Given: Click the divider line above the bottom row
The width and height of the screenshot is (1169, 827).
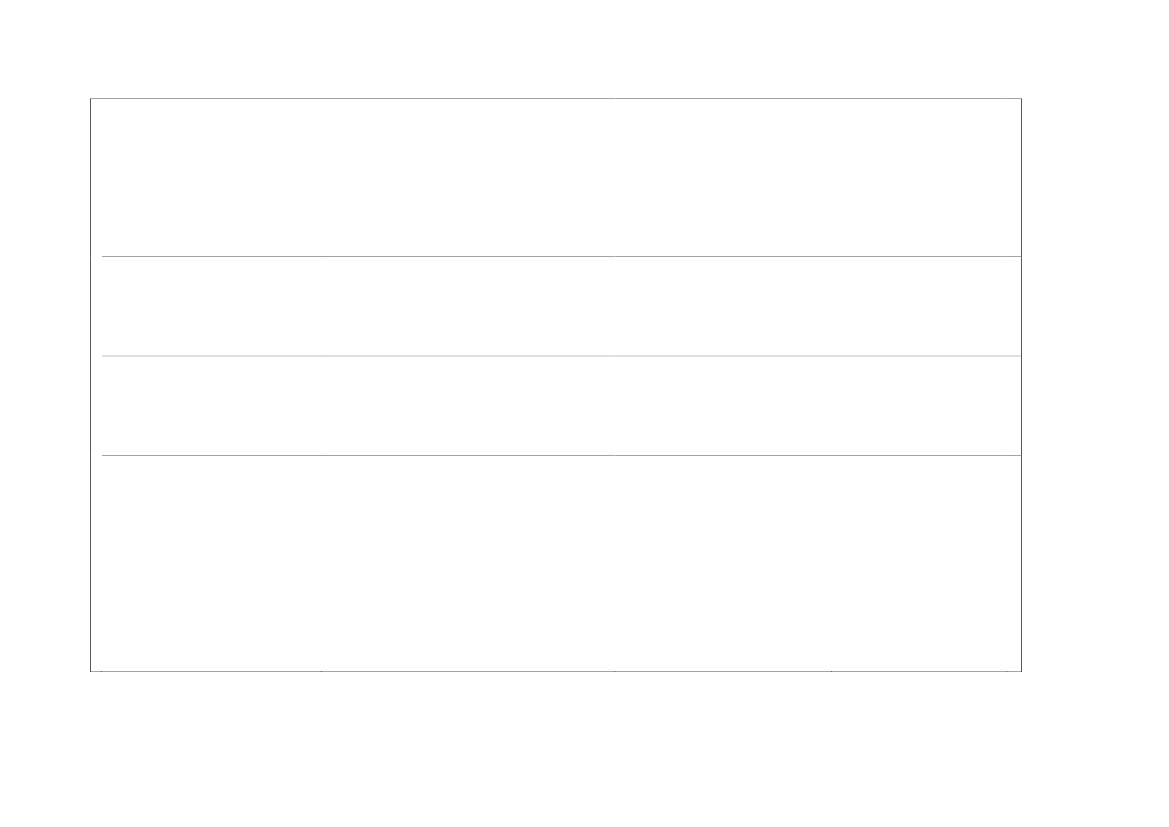Looking at the screenshot, I should tap(560, 456).
